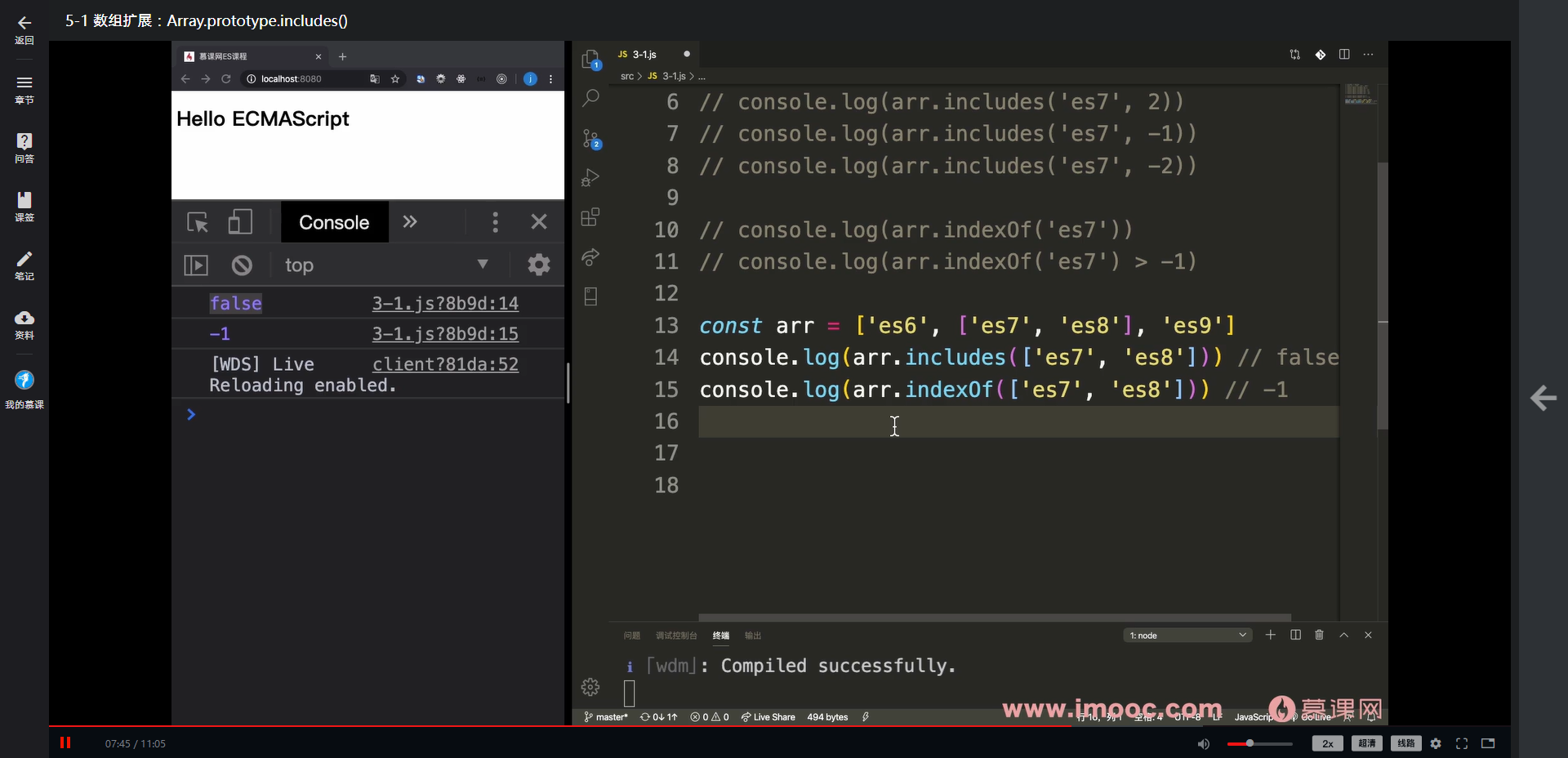Change the 超清 video quality
Screen dimensions: 1568x758
pos(1367,743)
